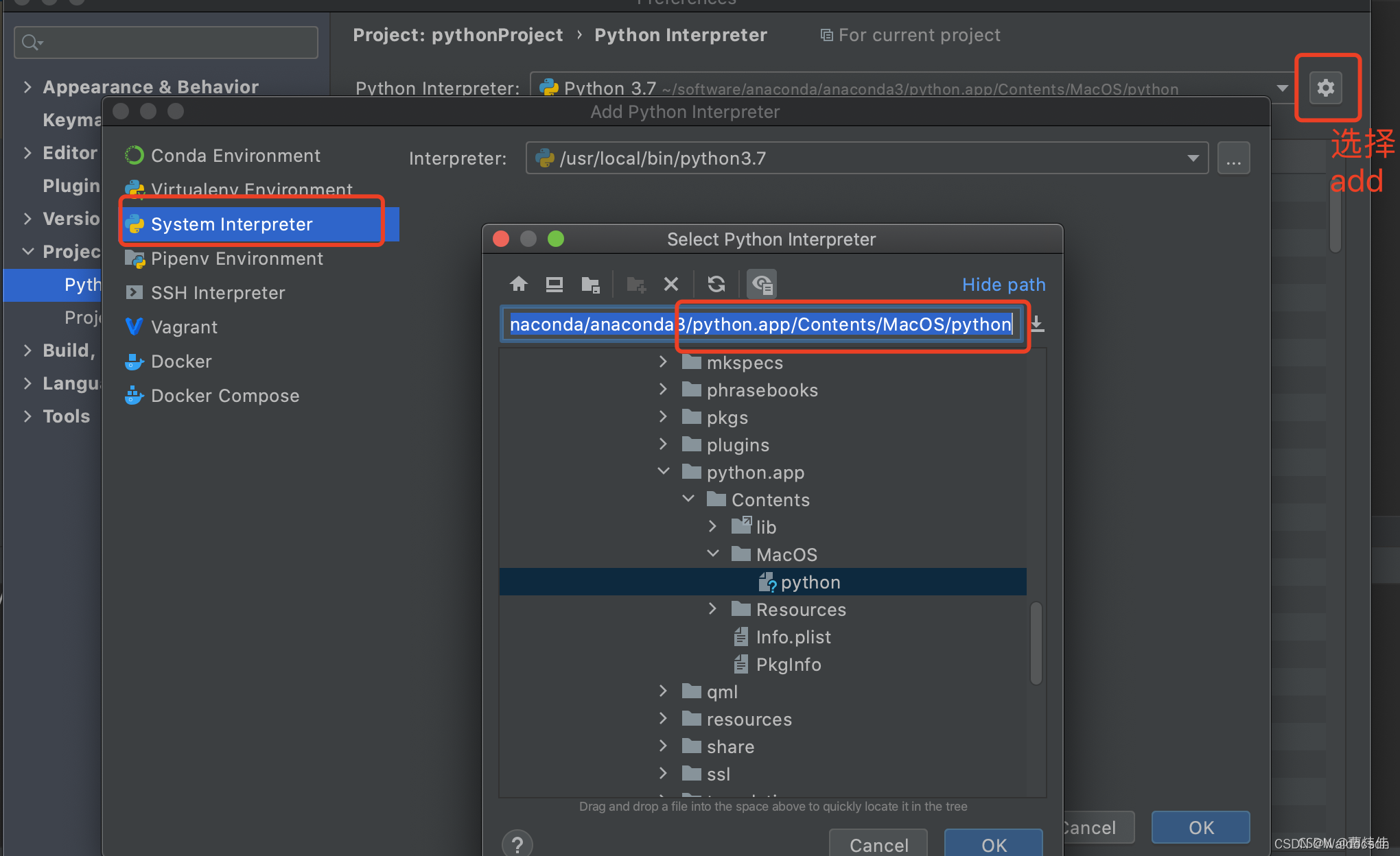Image resolution: width=1400 pixels, height=856 pixels.
Task: Click OK in Select Python Interpreter dialog
Action: pos(993,844)
